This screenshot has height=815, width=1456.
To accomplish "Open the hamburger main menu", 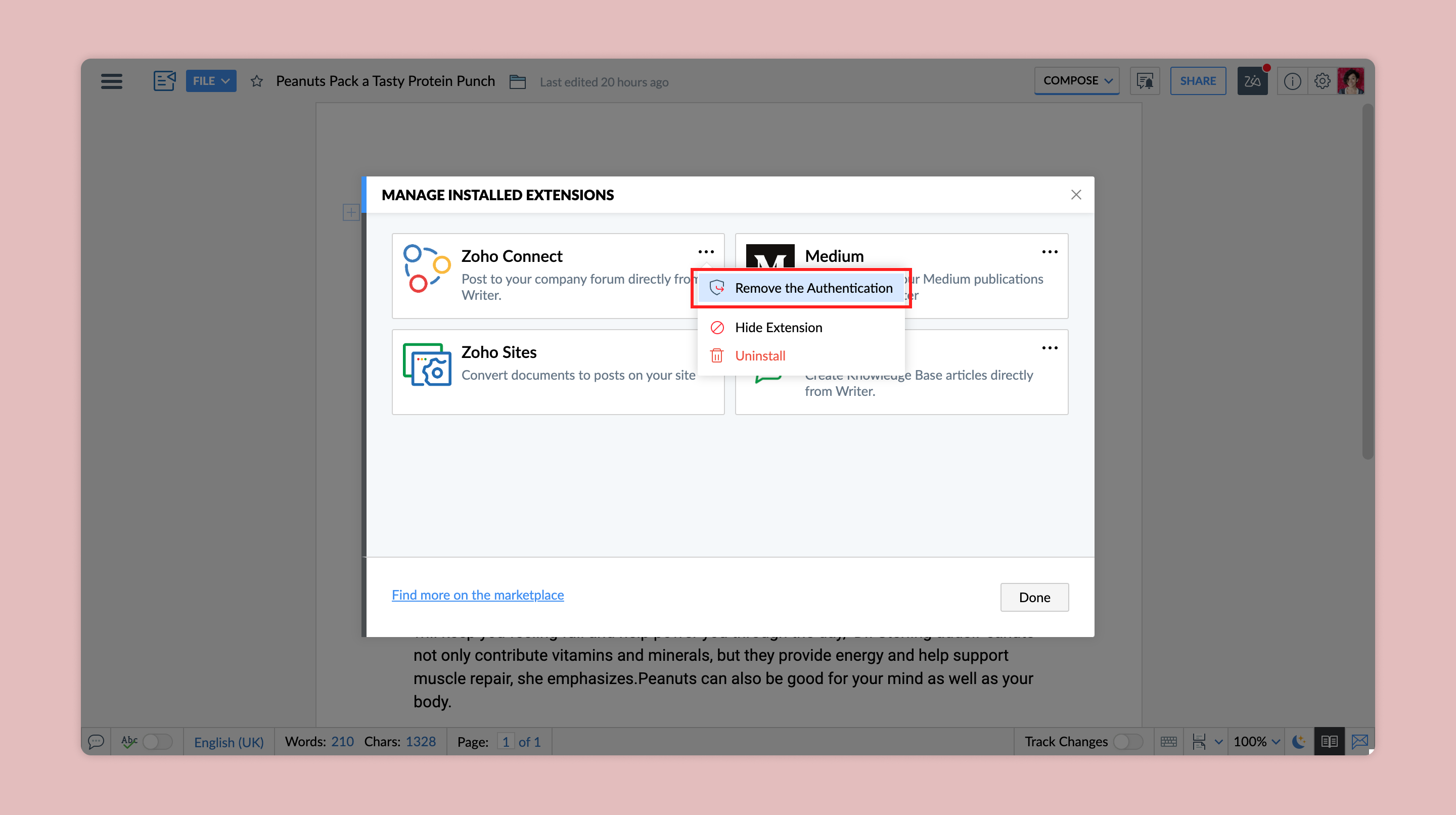I will (111, 81).
